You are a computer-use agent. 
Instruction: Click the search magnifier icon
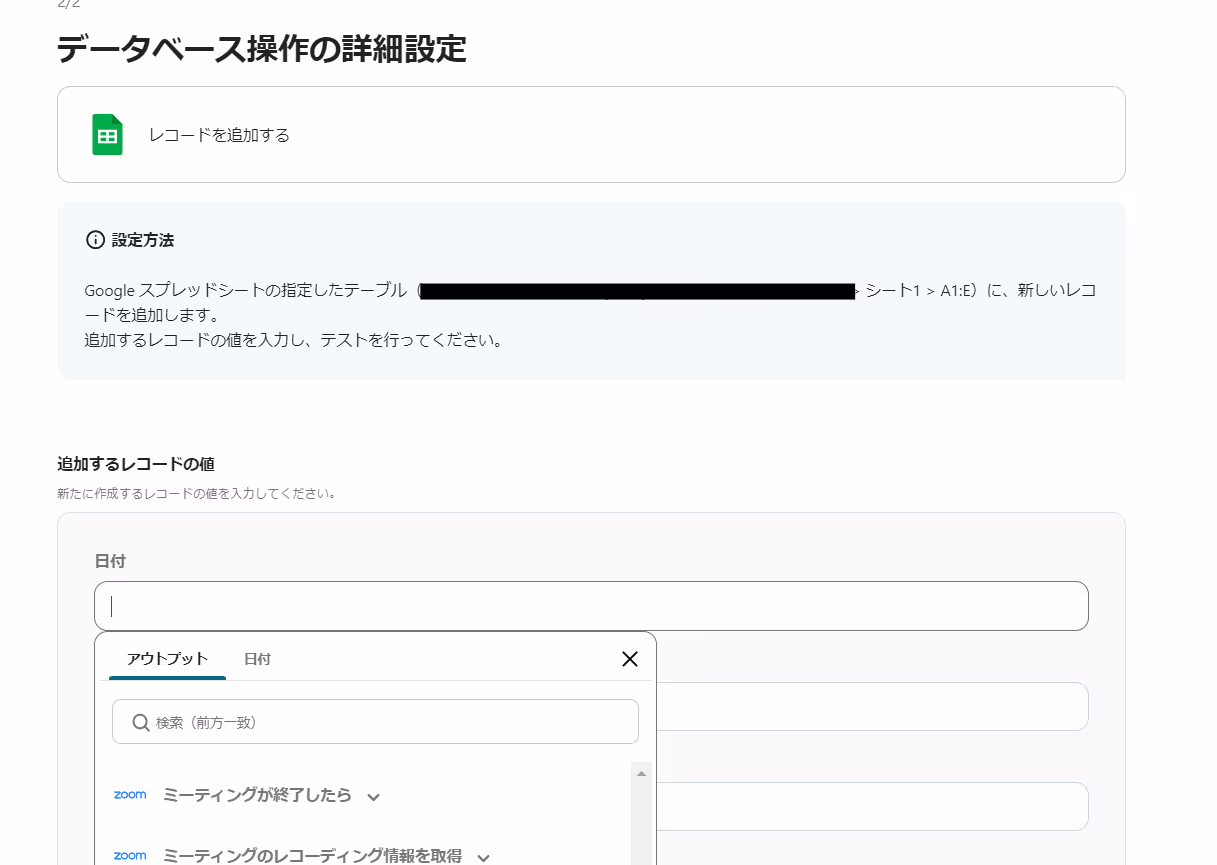point(139,722)
